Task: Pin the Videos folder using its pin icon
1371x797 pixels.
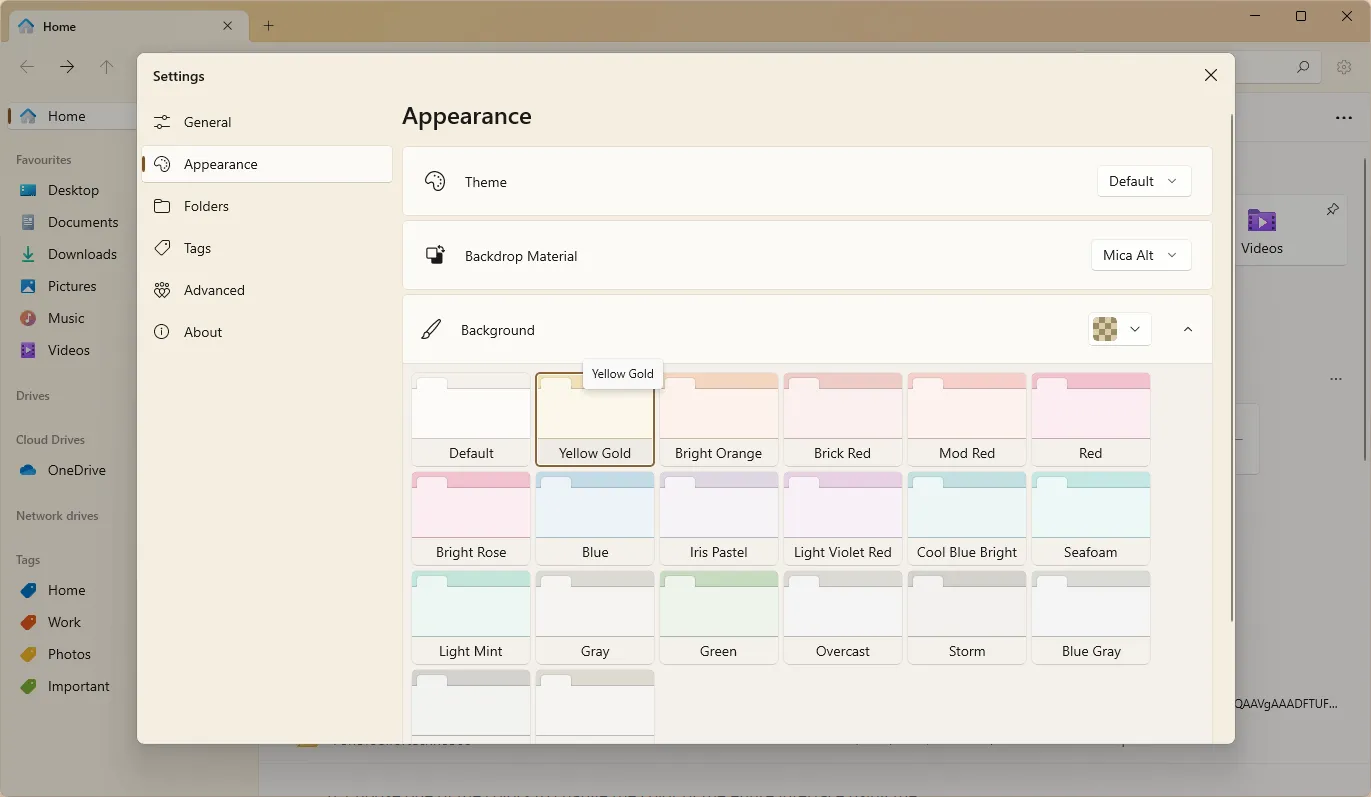Action: 1332,209
